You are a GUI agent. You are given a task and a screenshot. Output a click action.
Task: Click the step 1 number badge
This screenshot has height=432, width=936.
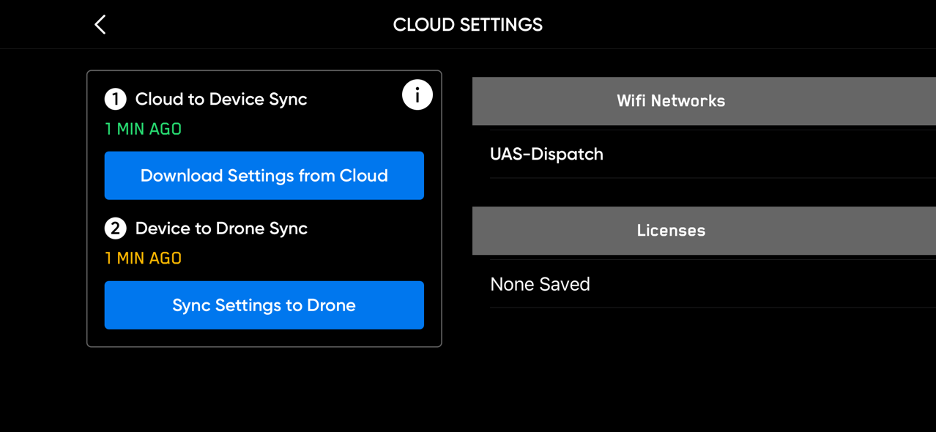[116, 99]
